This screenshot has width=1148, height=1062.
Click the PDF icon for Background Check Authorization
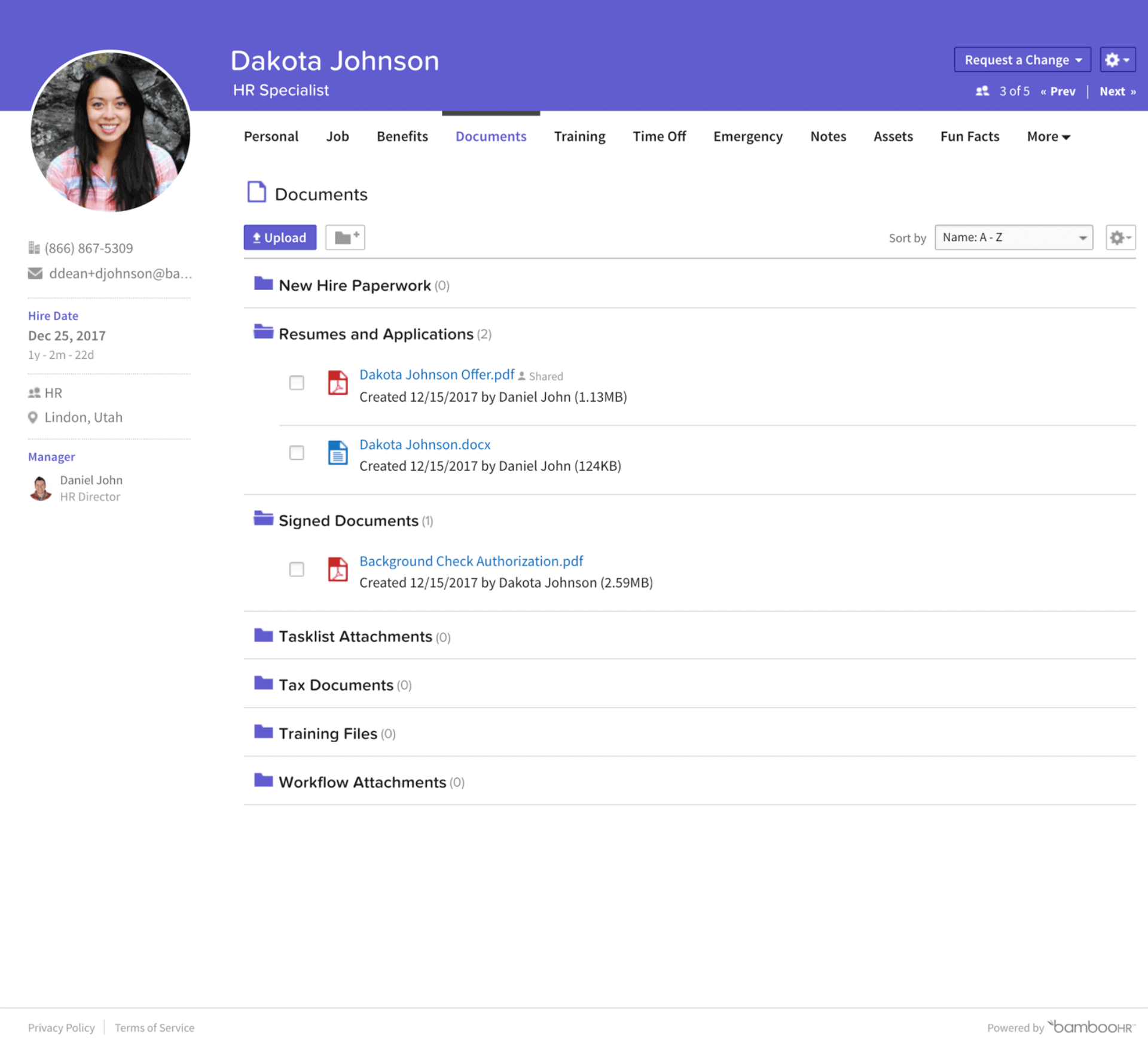338,569
